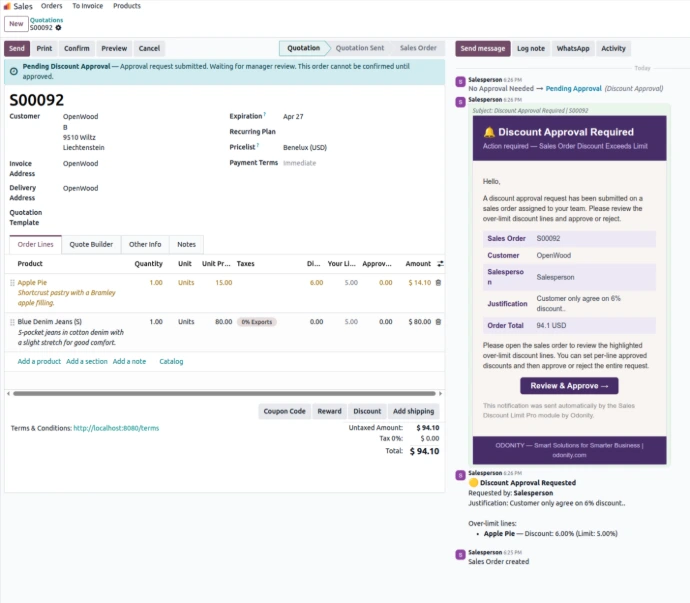Click the Blue Denim Jeans row drag handle
The height and width of the screenshot is (603, 690).
click(11, 322)
